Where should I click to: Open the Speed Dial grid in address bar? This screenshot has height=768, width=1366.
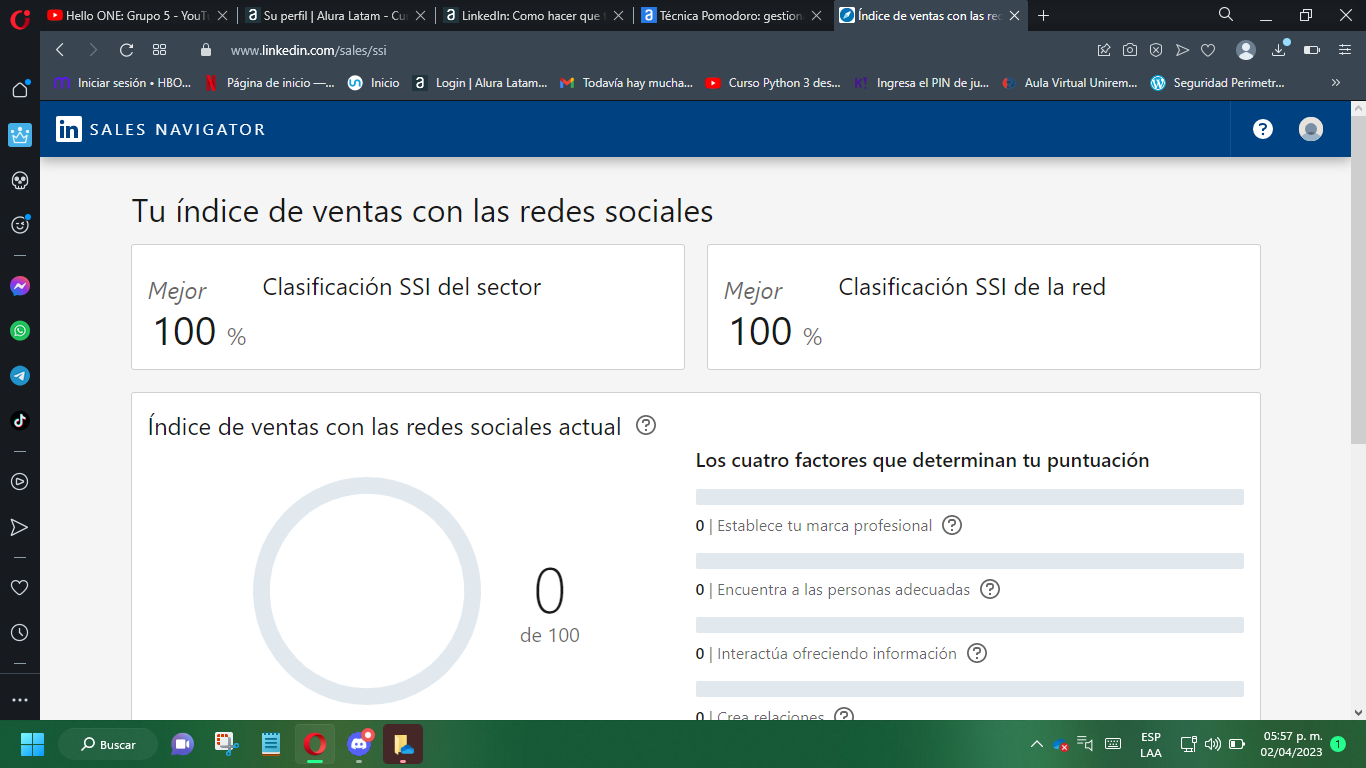point(159,50)
